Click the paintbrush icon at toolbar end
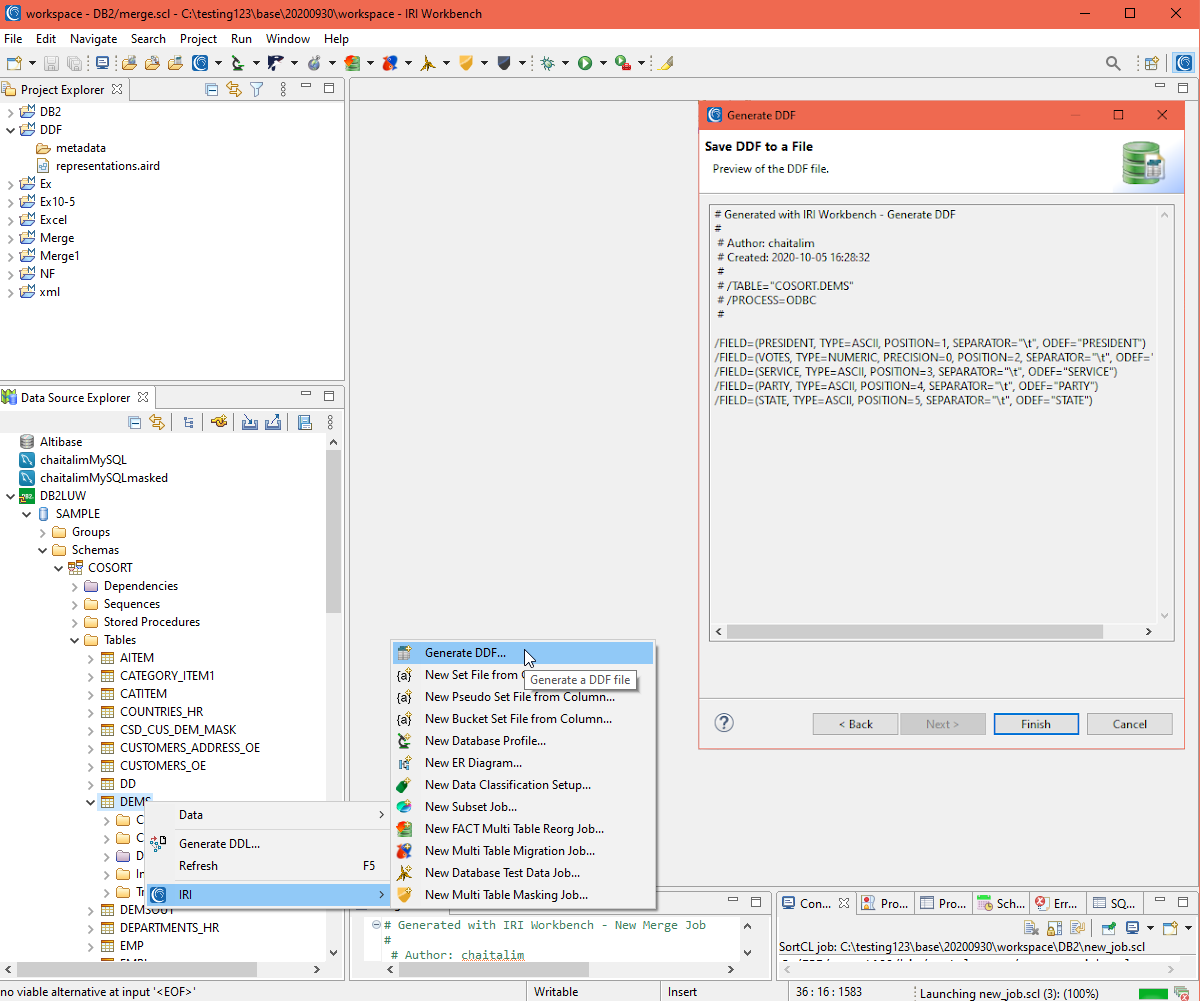This screenshot has height=1001, width=1200. (667, 63)
